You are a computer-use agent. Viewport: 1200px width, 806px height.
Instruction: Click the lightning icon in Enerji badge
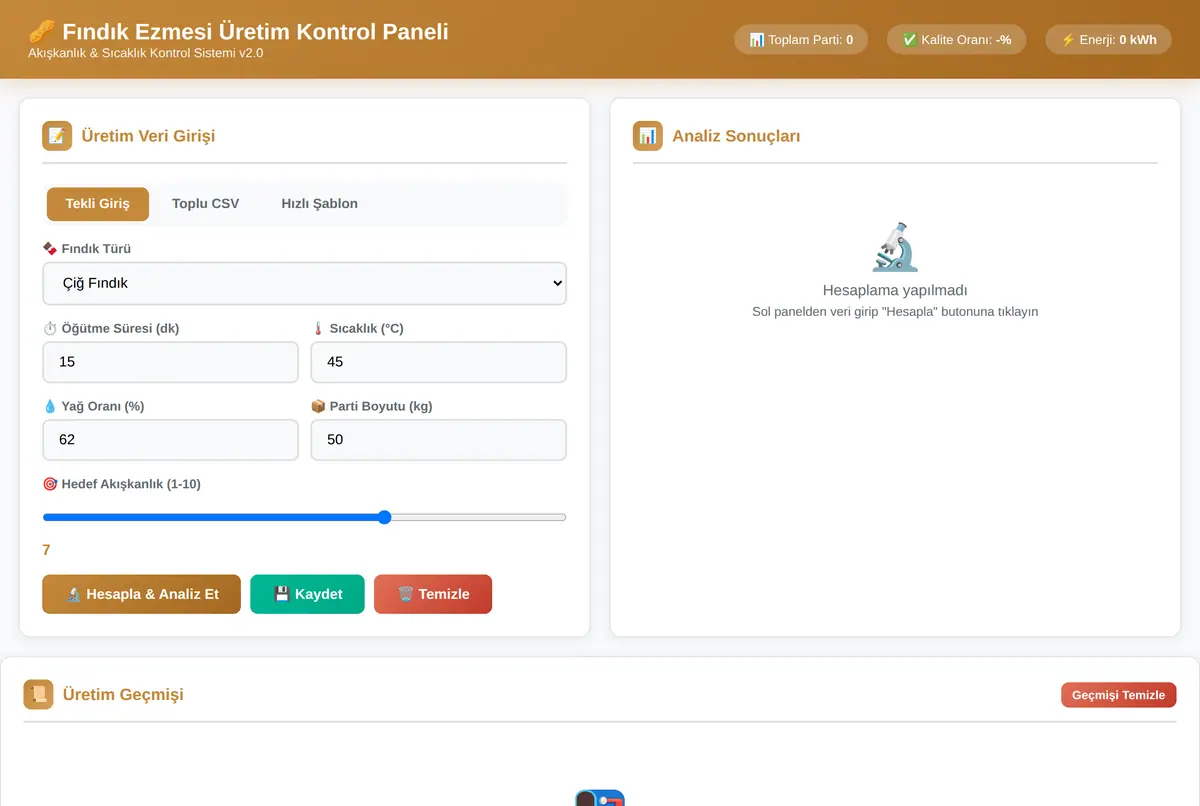(1068, 40)
